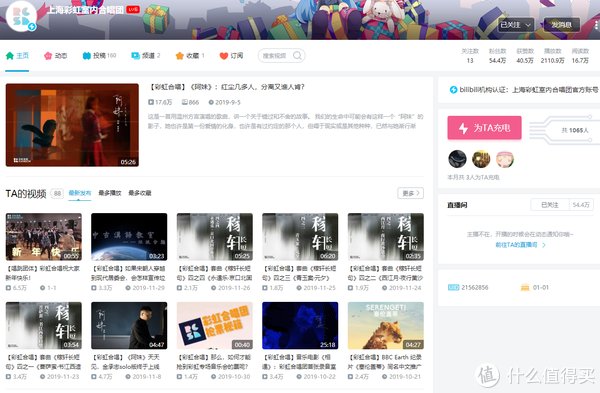Open the 频道 channels tab

[145, 55]
